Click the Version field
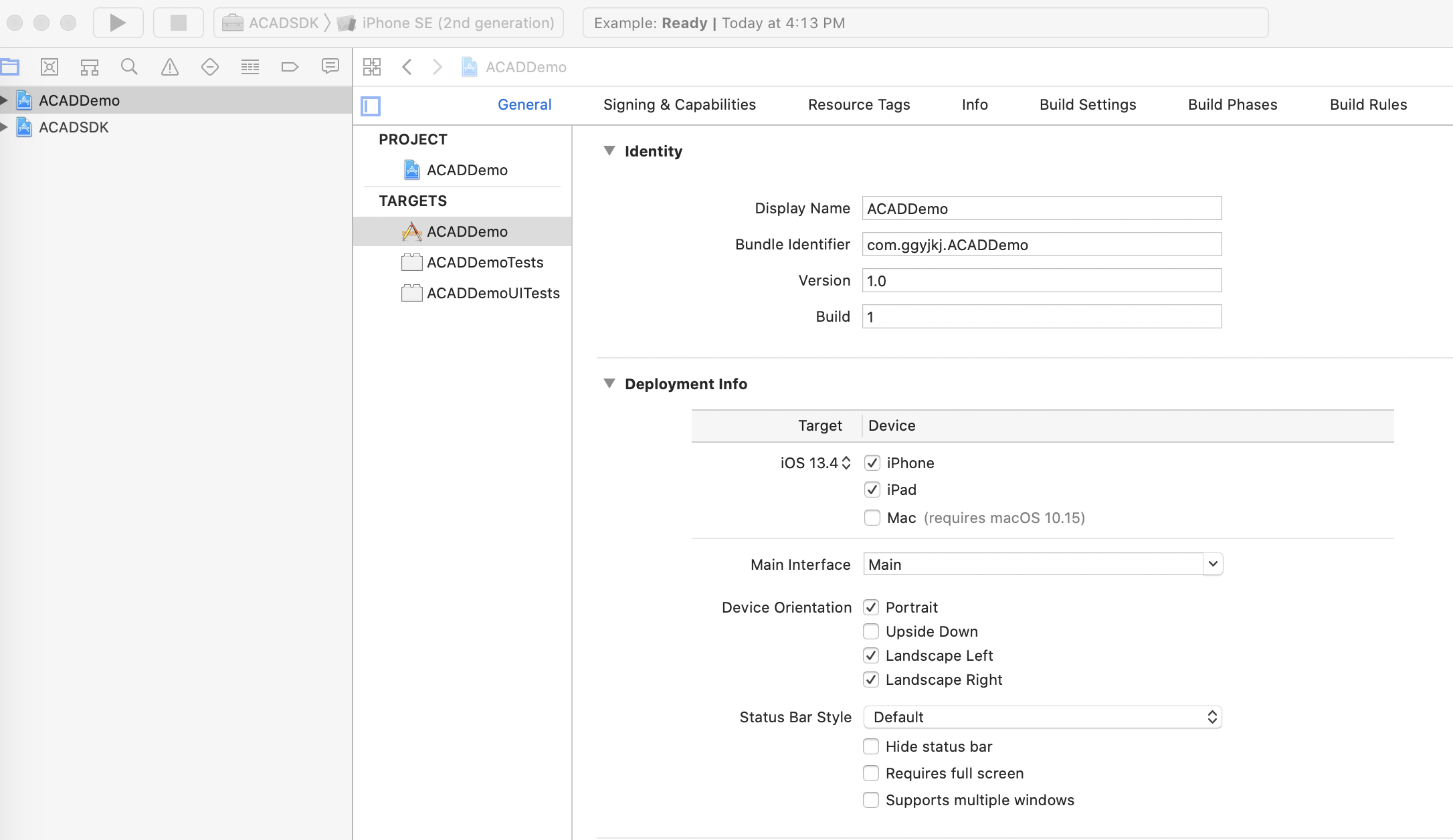This screenshot has width=1453, height=840. [1042, 280]
